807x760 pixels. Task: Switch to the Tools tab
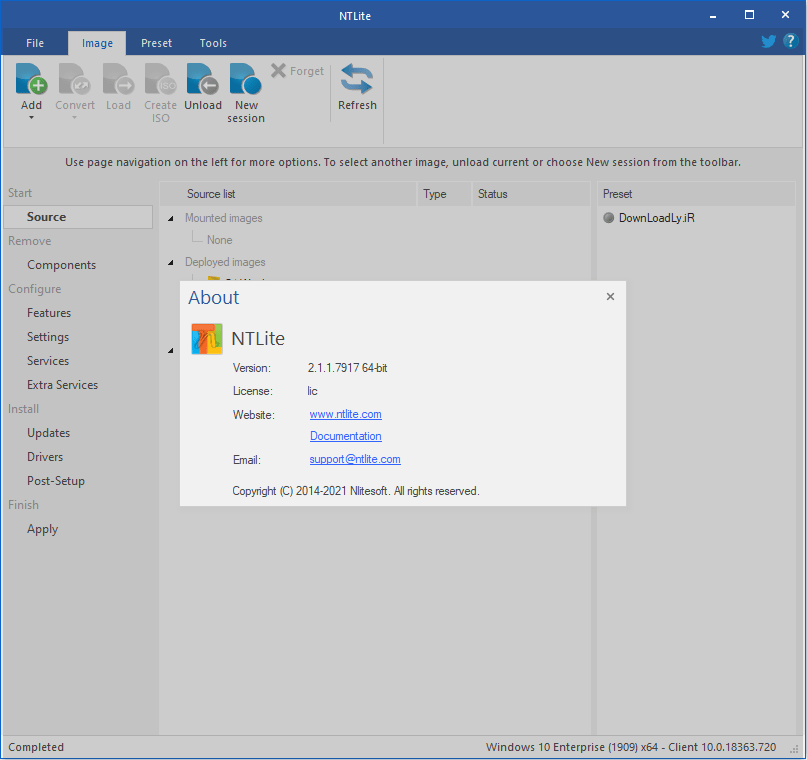click(x=212, y=43)
